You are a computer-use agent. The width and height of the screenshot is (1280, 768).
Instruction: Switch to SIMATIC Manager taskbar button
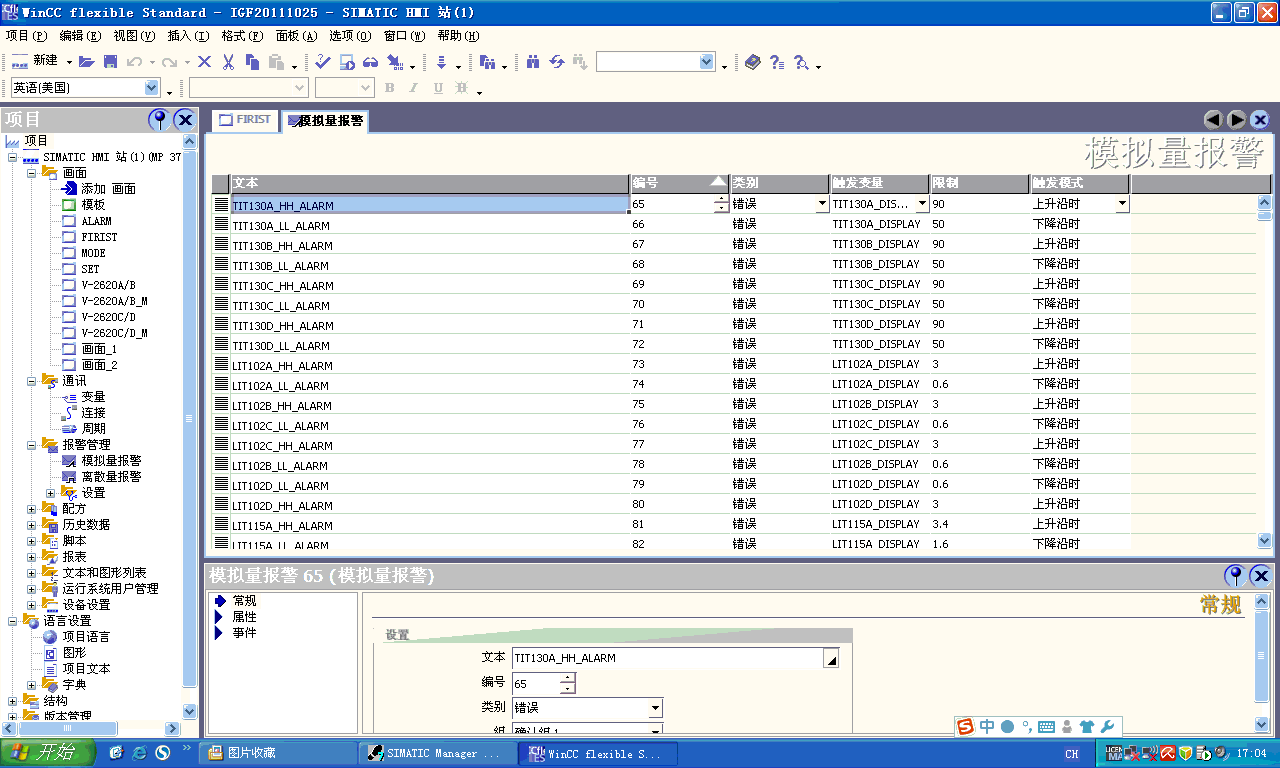(437, 753)
